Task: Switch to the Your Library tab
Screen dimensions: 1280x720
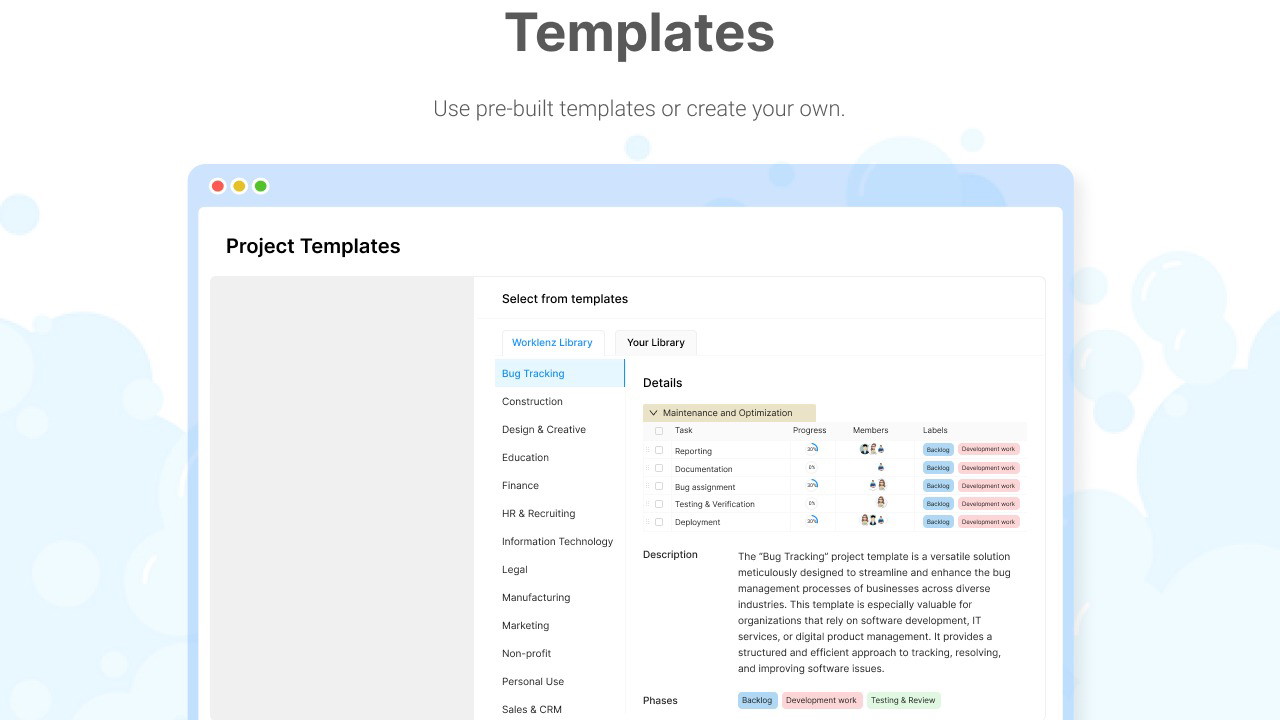Action: coord(656,343)
